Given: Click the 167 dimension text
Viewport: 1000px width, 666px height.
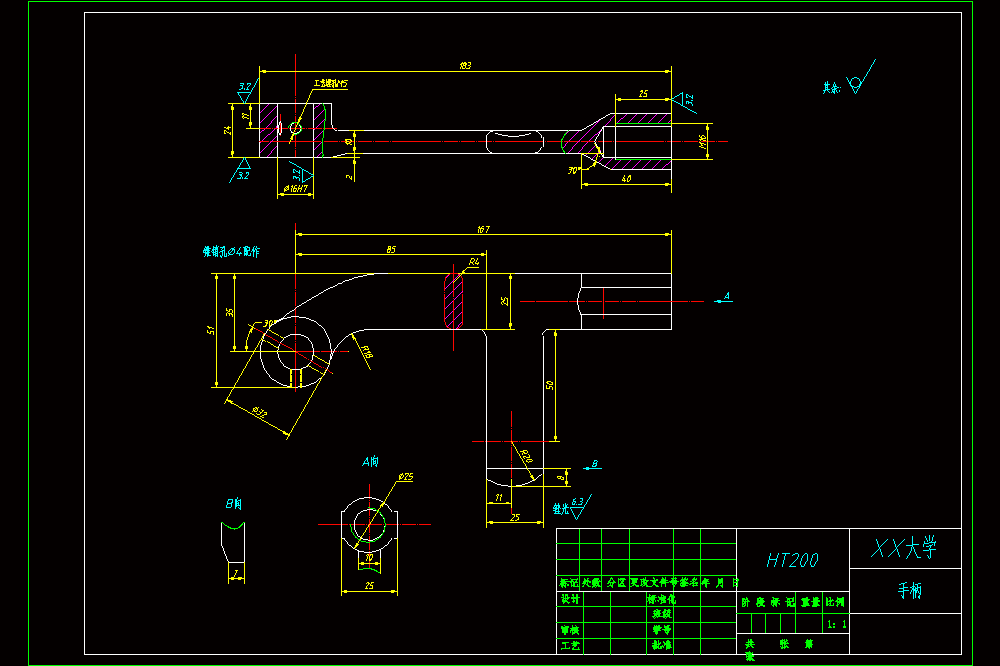Looking at the screenshot, I should coord(483,230).
